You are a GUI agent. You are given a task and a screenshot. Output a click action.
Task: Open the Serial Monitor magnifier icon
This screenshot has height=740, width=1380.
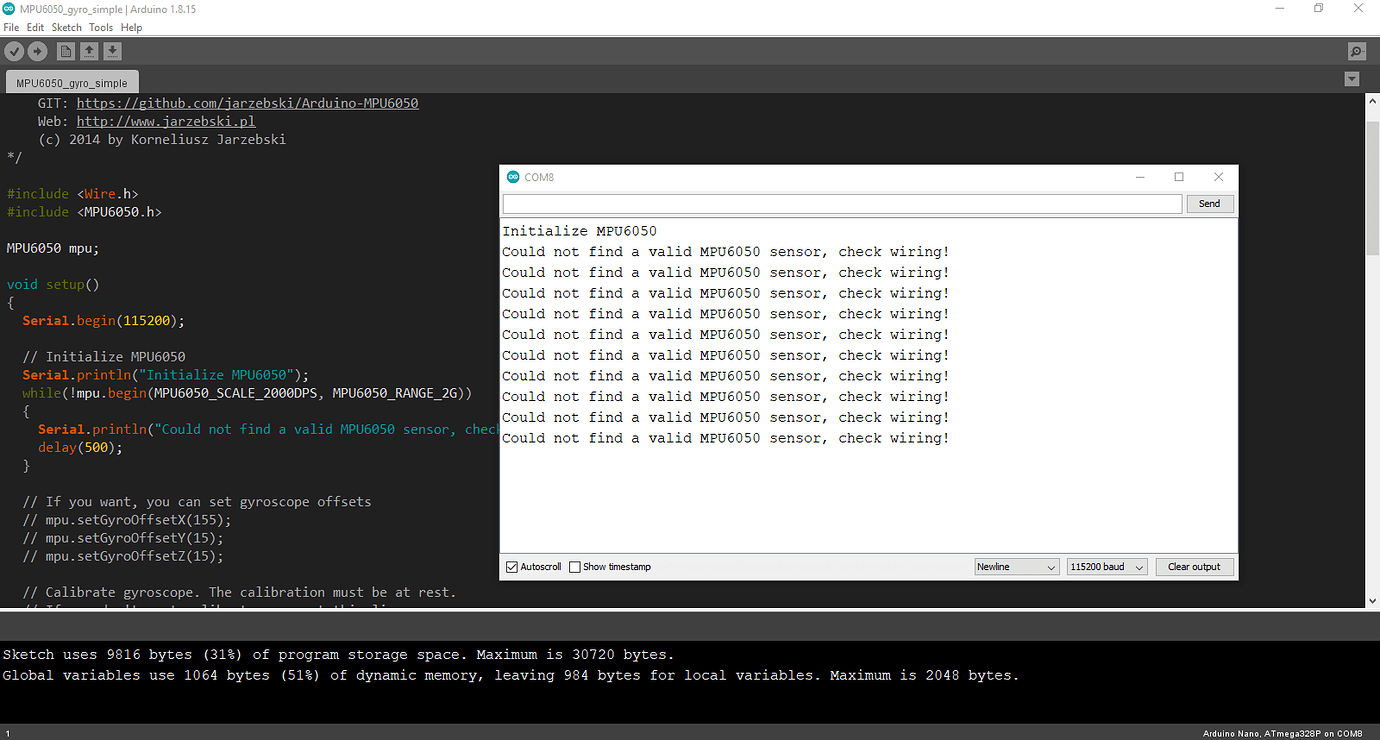[1356, 51]
